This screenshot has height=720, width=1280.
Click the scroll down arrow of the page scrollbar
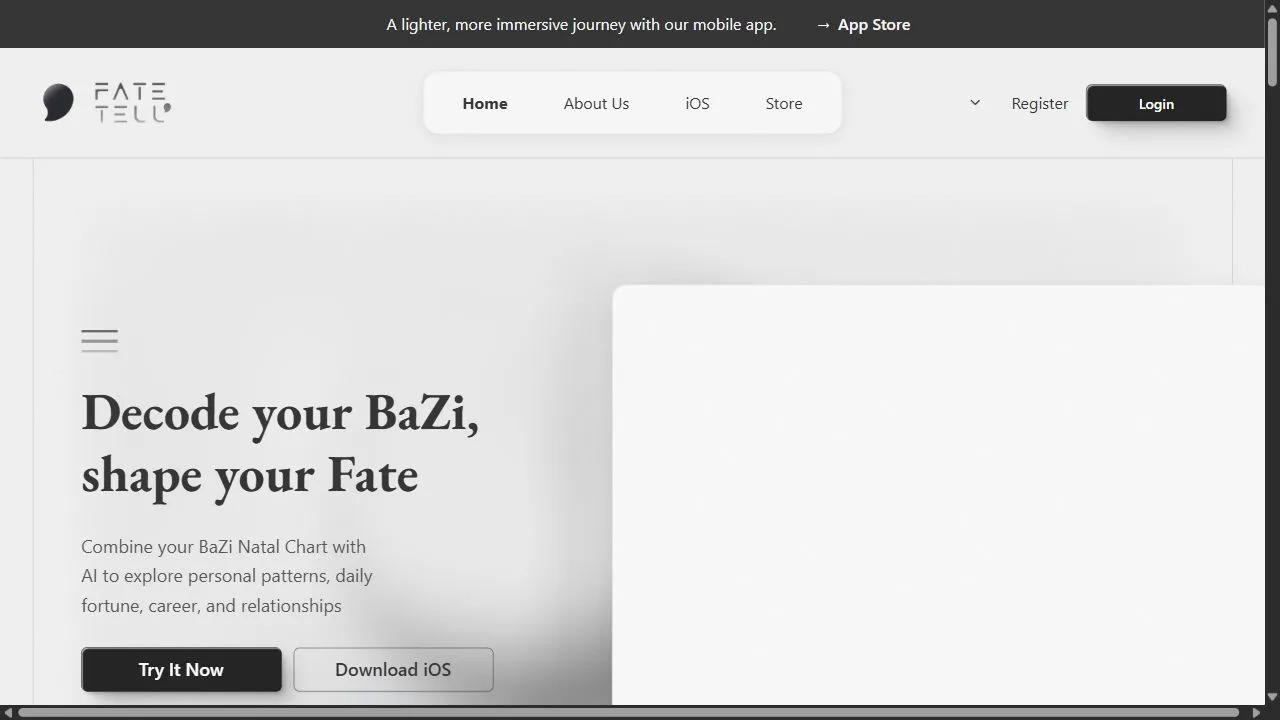tap(1272, 697)
